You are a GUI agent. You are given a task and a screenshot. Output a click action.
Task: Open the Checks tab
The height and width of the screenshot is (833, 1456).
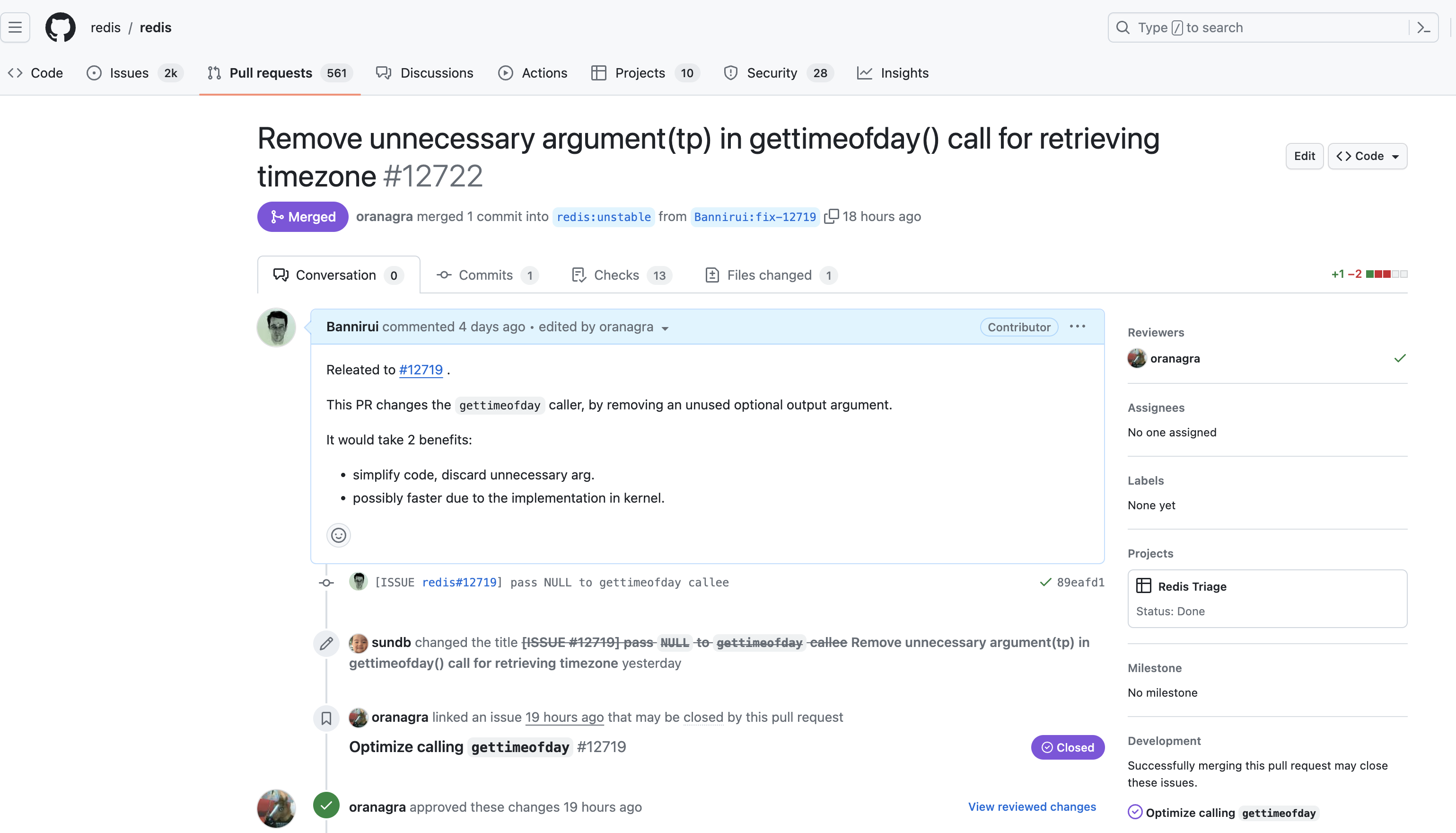[616, 275]
